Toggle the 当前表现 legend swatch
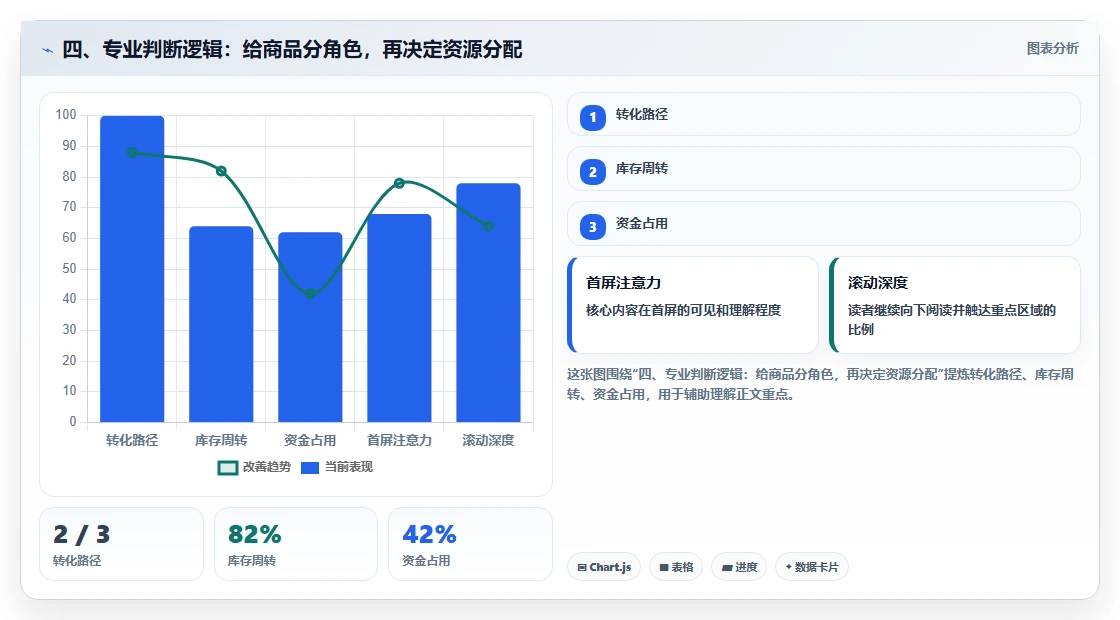Image resolution: width=1120 pixels, height=620 pixels. coord(309,468)
